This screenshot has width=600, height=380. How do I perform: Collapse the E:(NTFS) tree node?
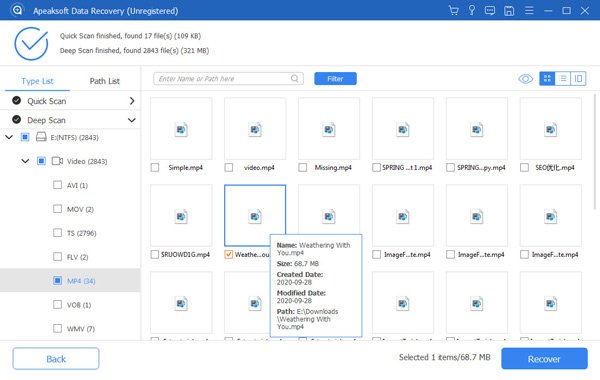[x=9, y=137]
